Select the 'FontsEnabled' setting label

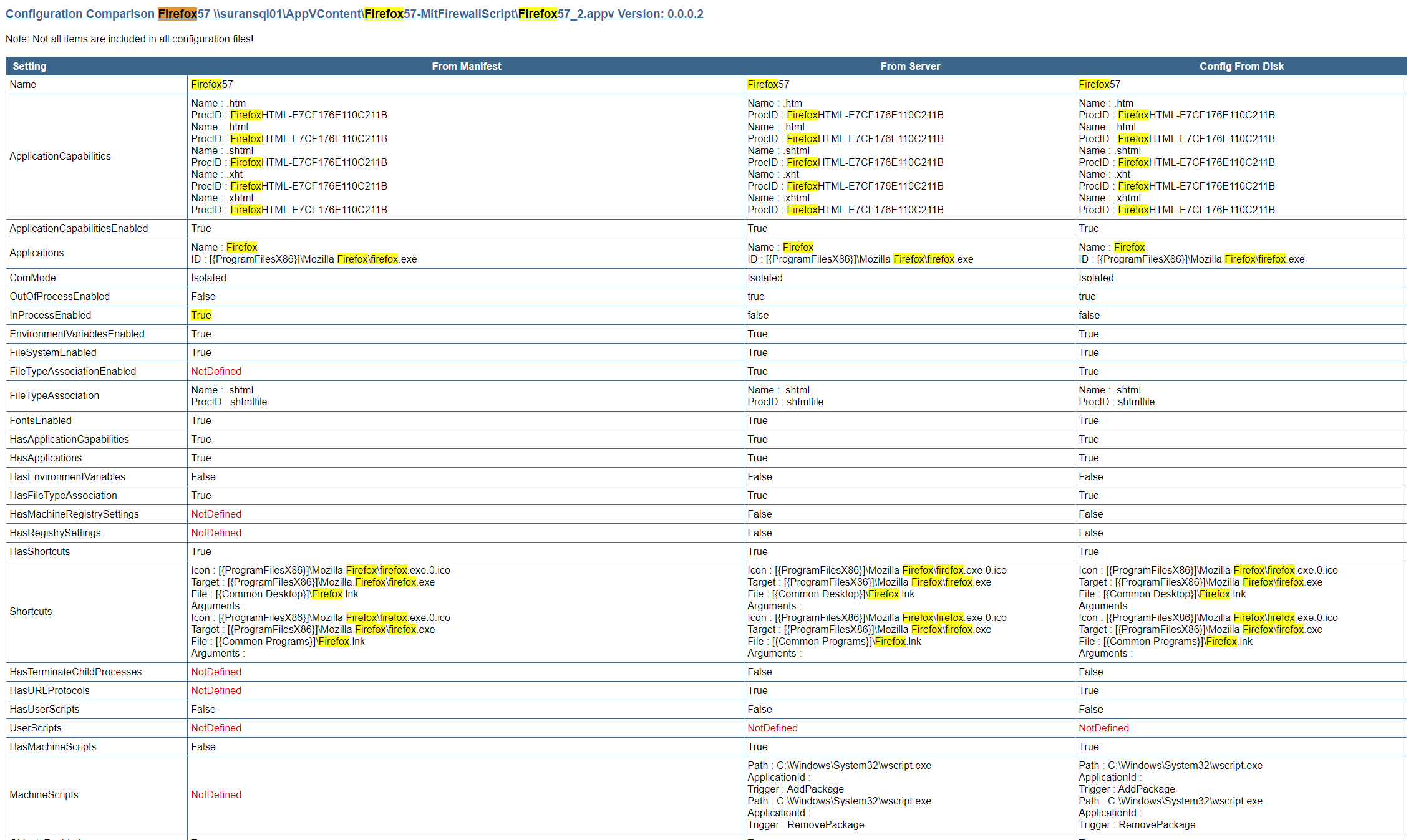[41, 420]
